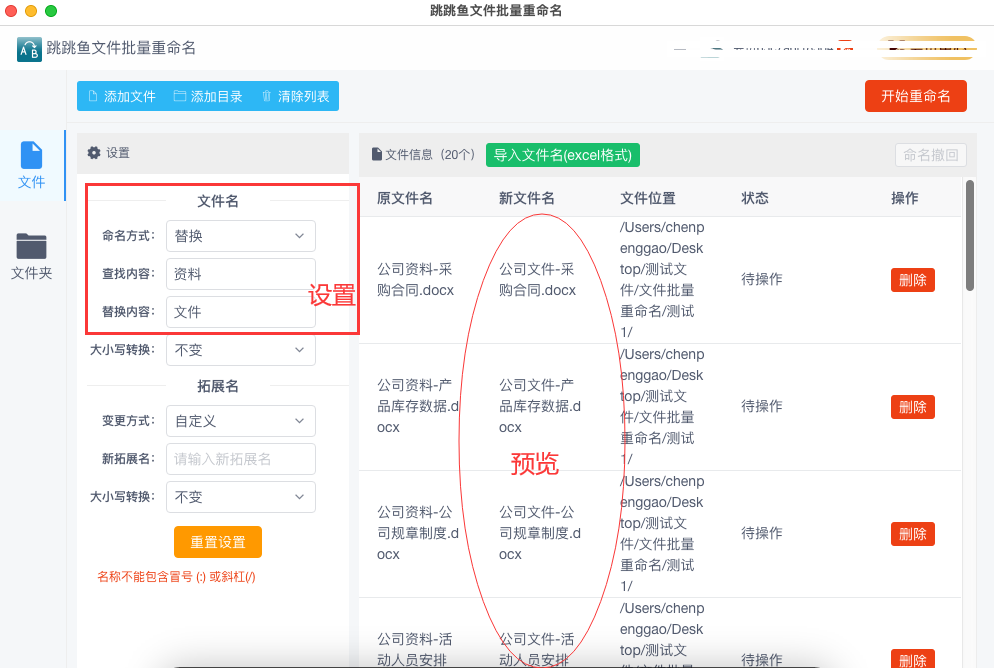Click the 新拓展名 input field
The width and height of the screenshot is (994, 668).
point(241,459)
